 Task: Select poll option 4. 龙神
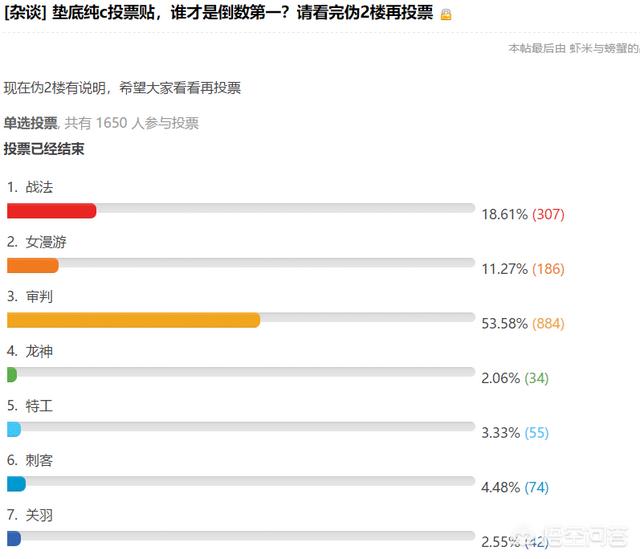coord(30,351)
